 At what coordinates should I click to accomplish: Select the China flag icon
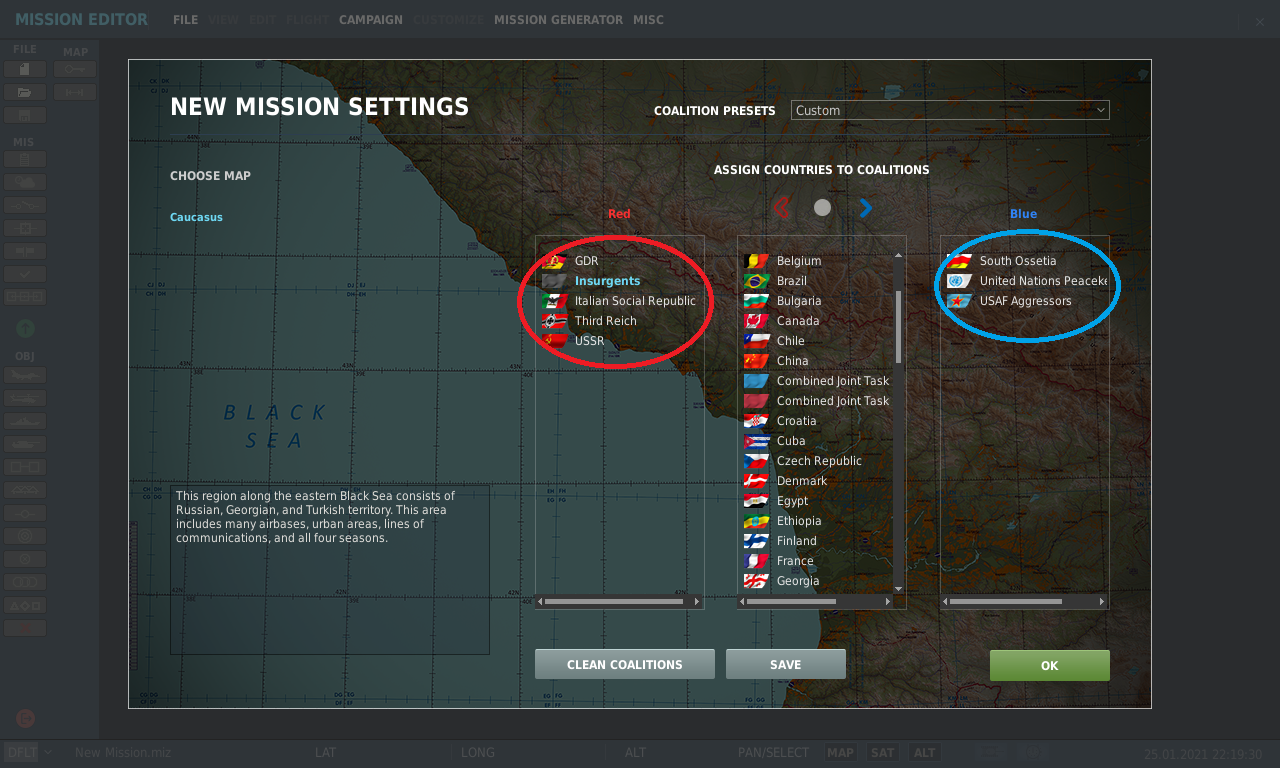757,361
